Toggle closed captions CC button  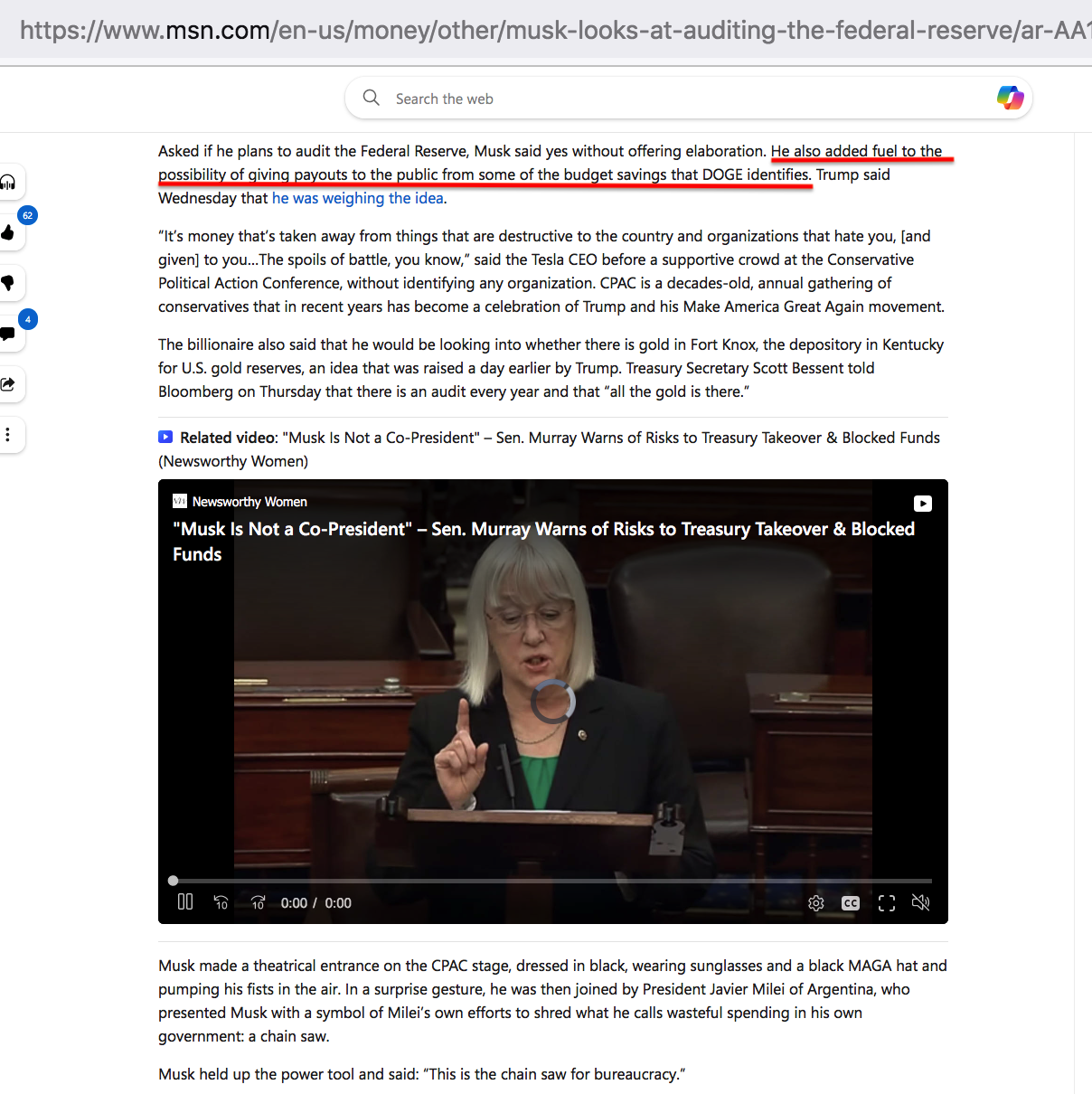851,903
